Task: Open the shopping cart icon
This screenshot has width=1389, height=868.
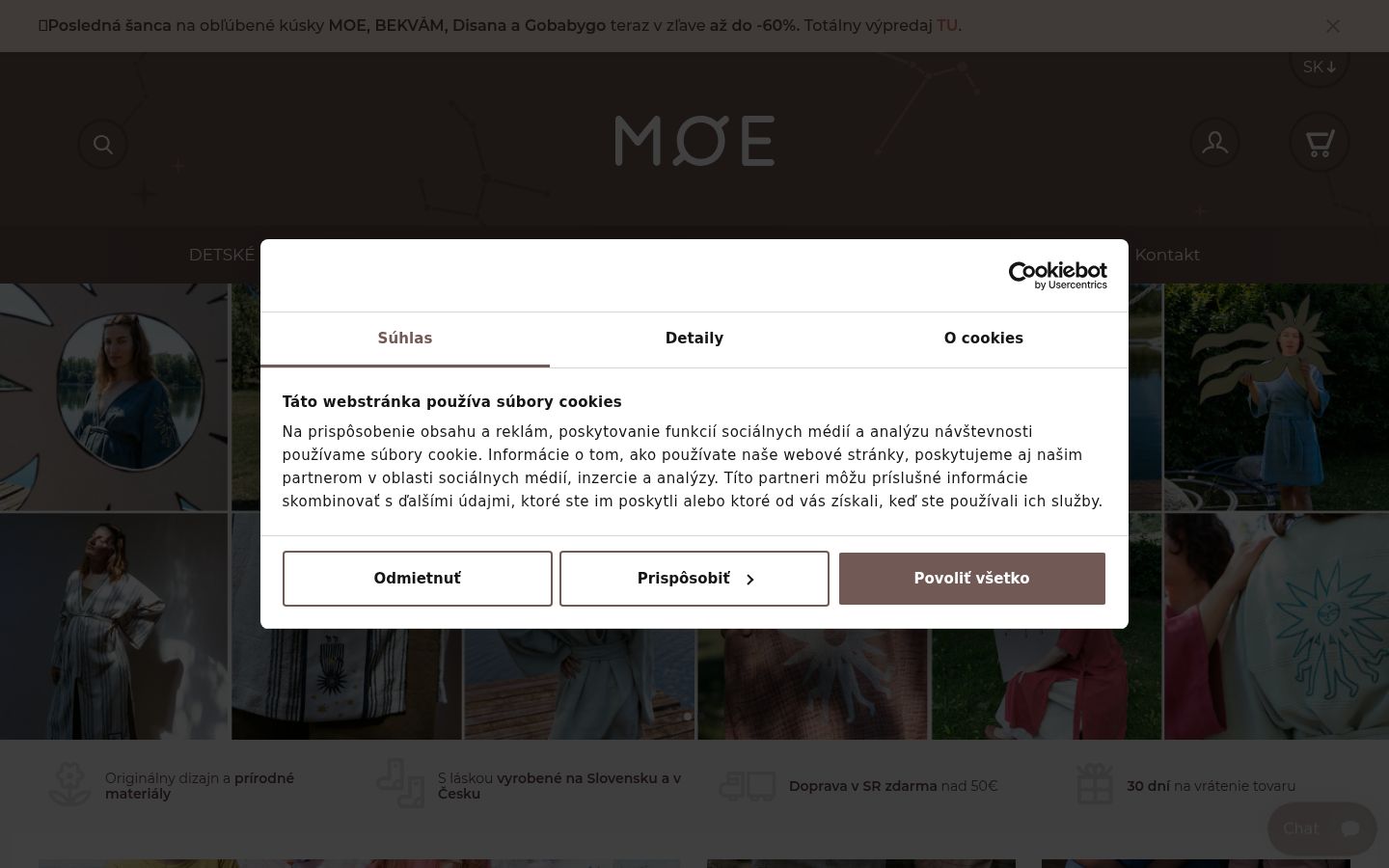Action: tap(1320, 143)
